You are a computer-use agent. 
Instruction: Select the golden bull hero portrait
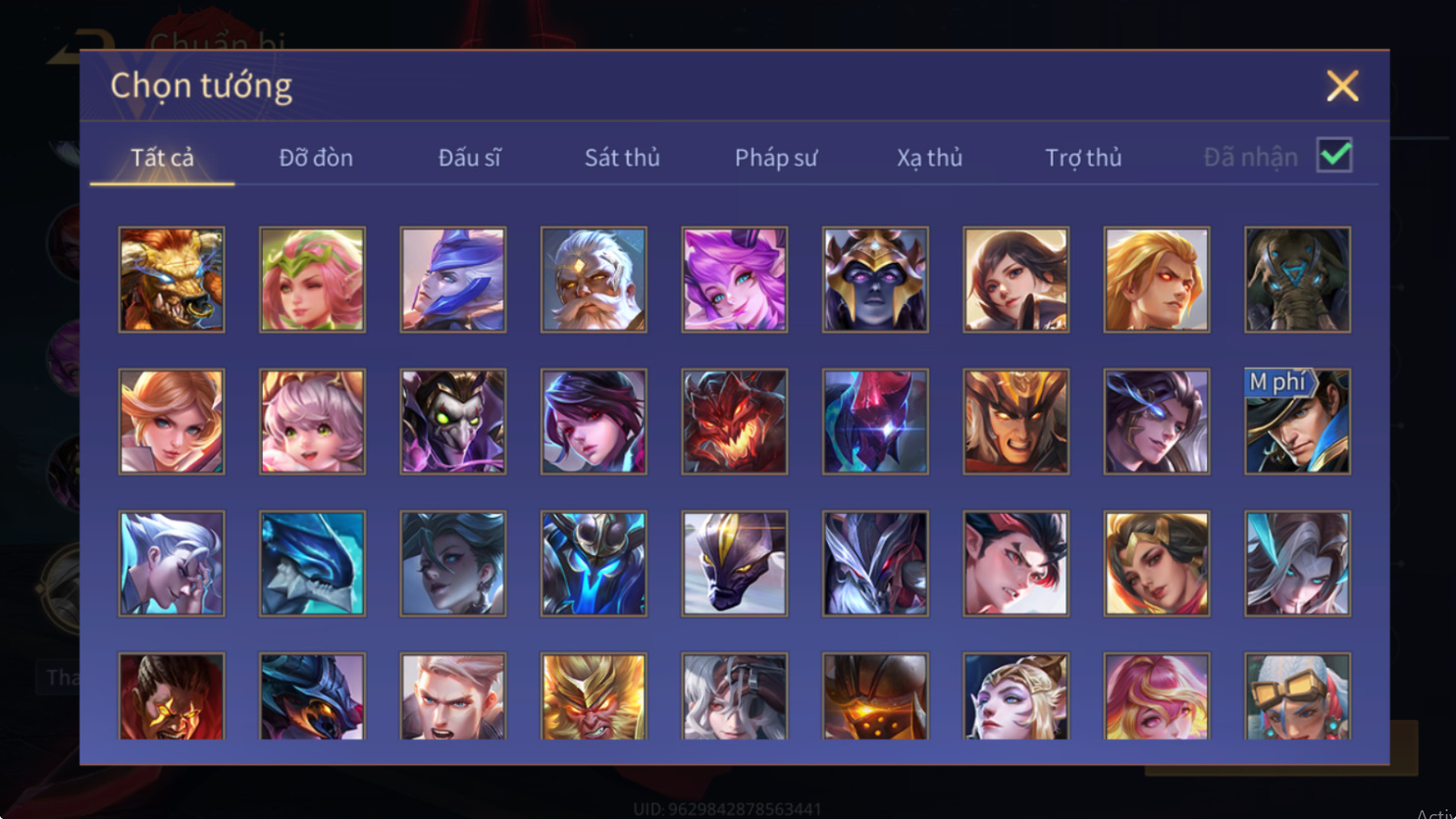(172, 280)
